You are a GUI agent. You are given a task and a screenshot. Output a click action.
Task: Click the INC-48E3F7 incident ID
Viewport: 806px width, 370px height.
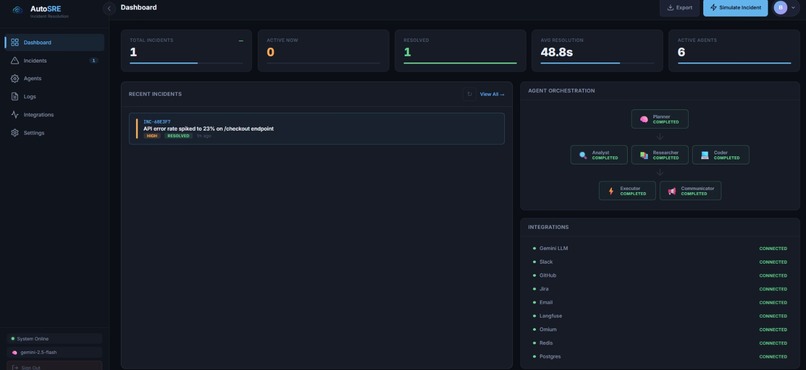157,122
